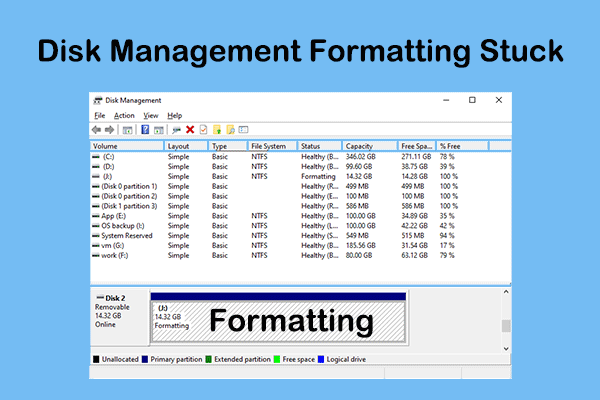Viewport: 600px width, 400px height.
Task: Click the folder with magnifier icon
Action: [230, 130]
